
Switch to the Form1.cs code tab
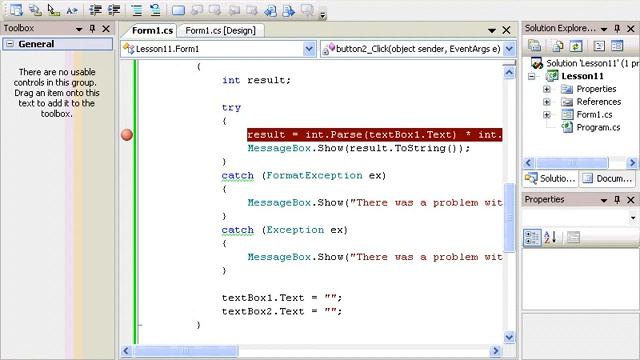[152, 31]
